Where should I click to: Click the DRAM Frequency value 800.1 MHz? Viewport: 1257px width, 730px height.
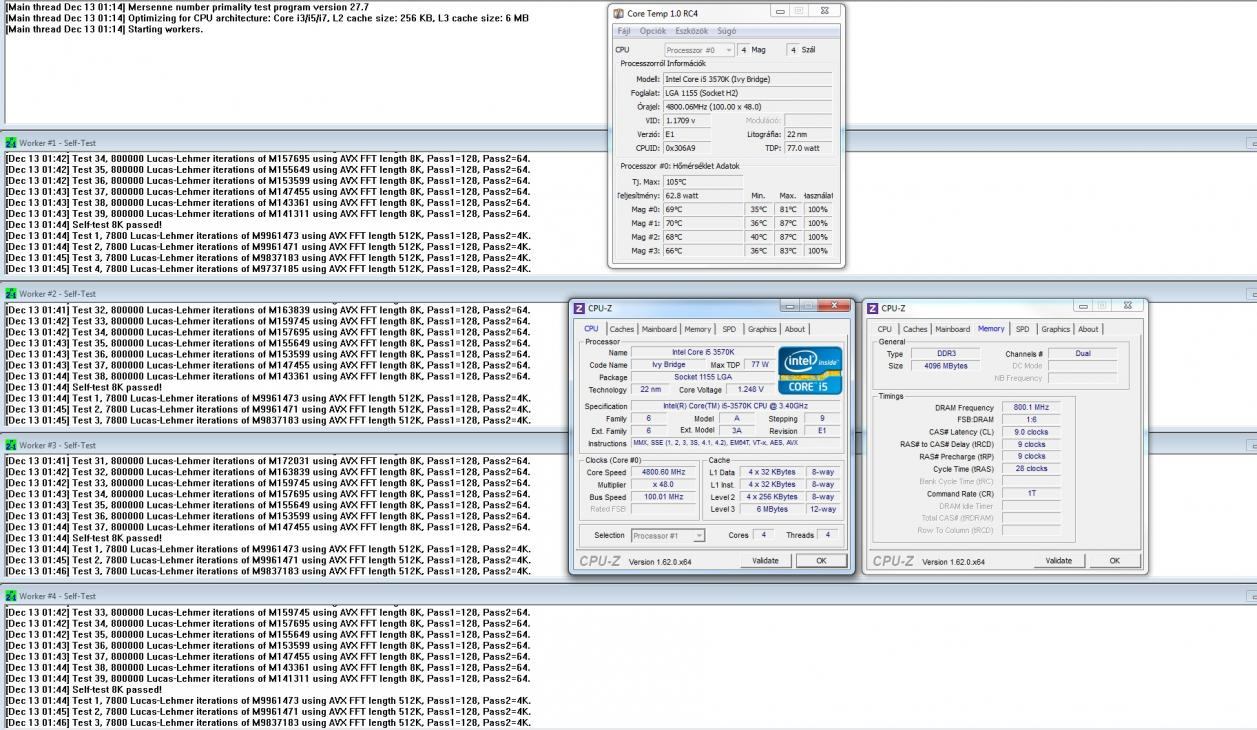(x=1031, y=408)
